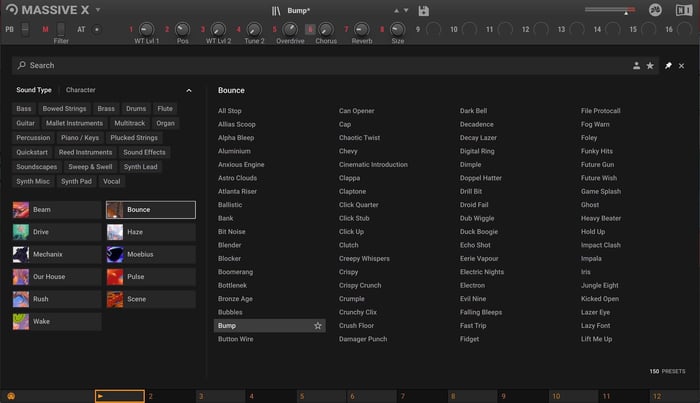Click the Massive X logo icon
Screen dimensions: 700x403
point(12,9)
